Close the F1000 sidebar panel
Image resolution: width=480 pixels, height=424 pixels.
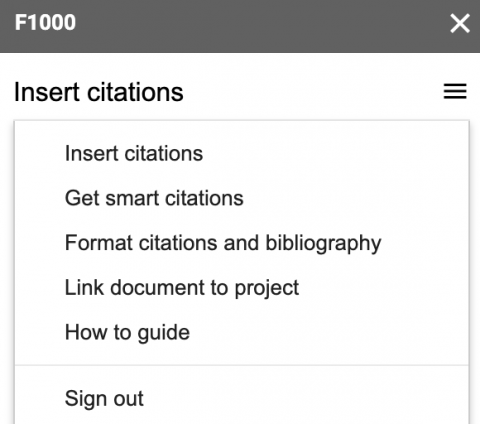coord(460,23)
